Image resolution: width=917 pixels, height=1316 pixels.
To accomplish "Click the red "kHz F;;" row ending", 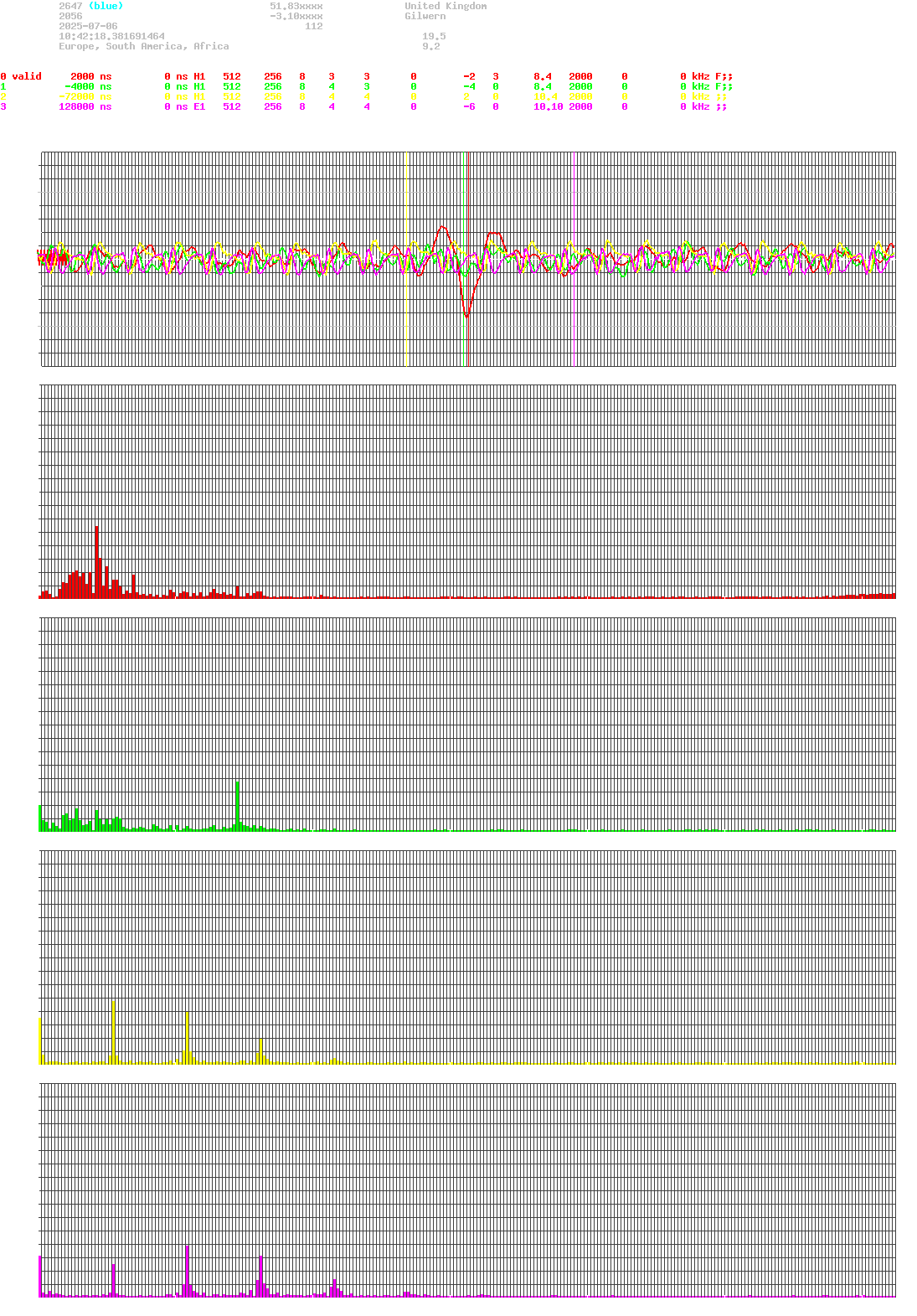I will pyautogui.click(x=712, y=76).
